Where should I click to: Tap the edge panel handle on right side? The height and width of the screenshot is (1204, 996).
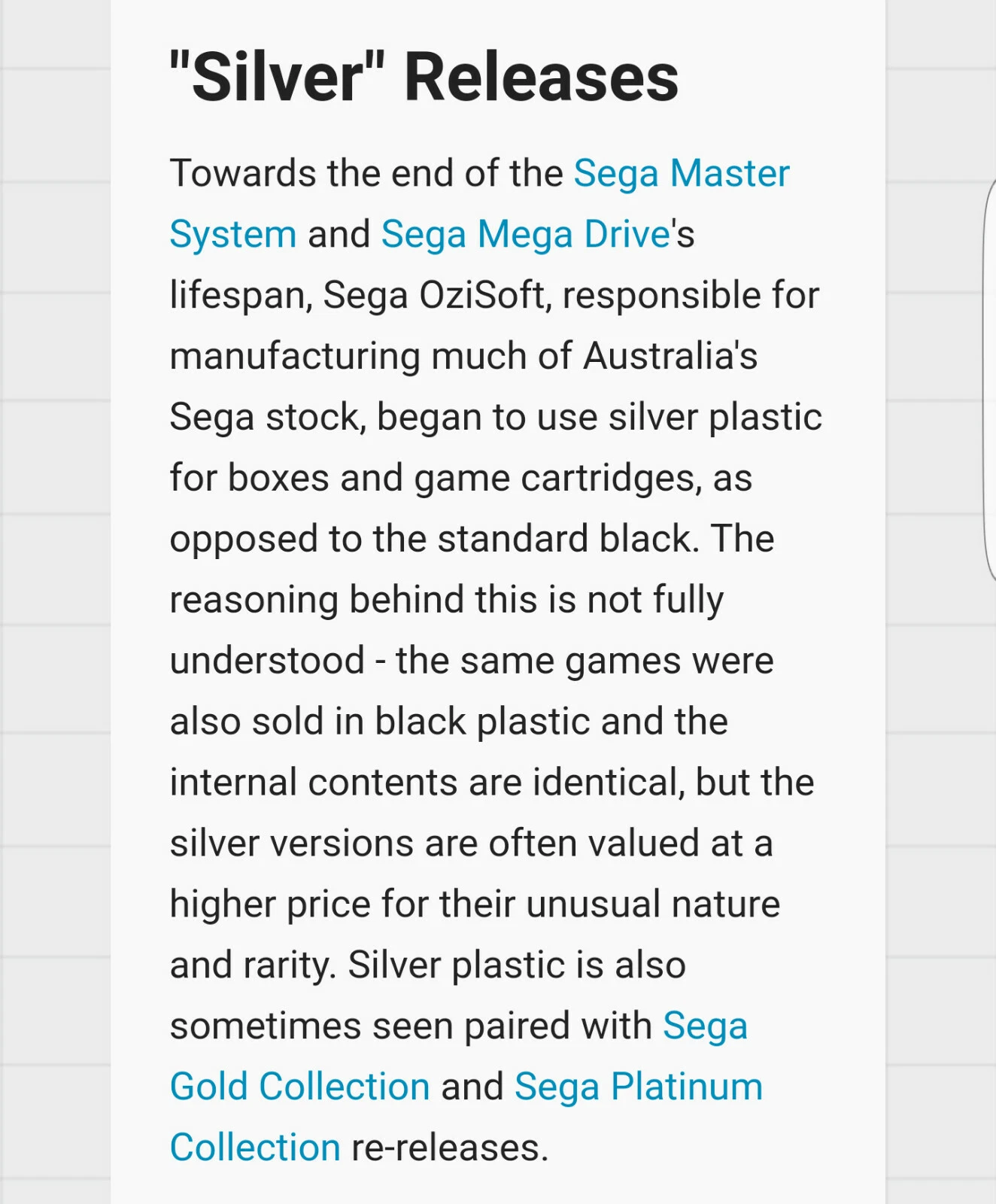[x=989, y=380]
